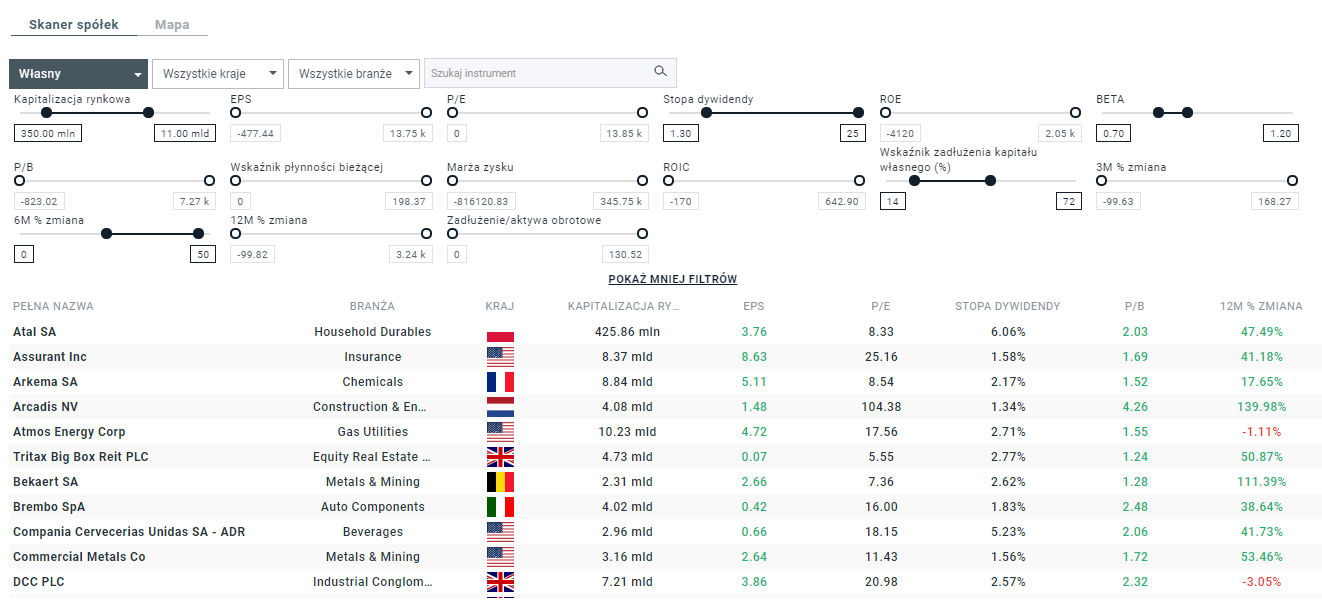
Task: Open the Wszystkie kraje dropdown
Action: (218, 74)
